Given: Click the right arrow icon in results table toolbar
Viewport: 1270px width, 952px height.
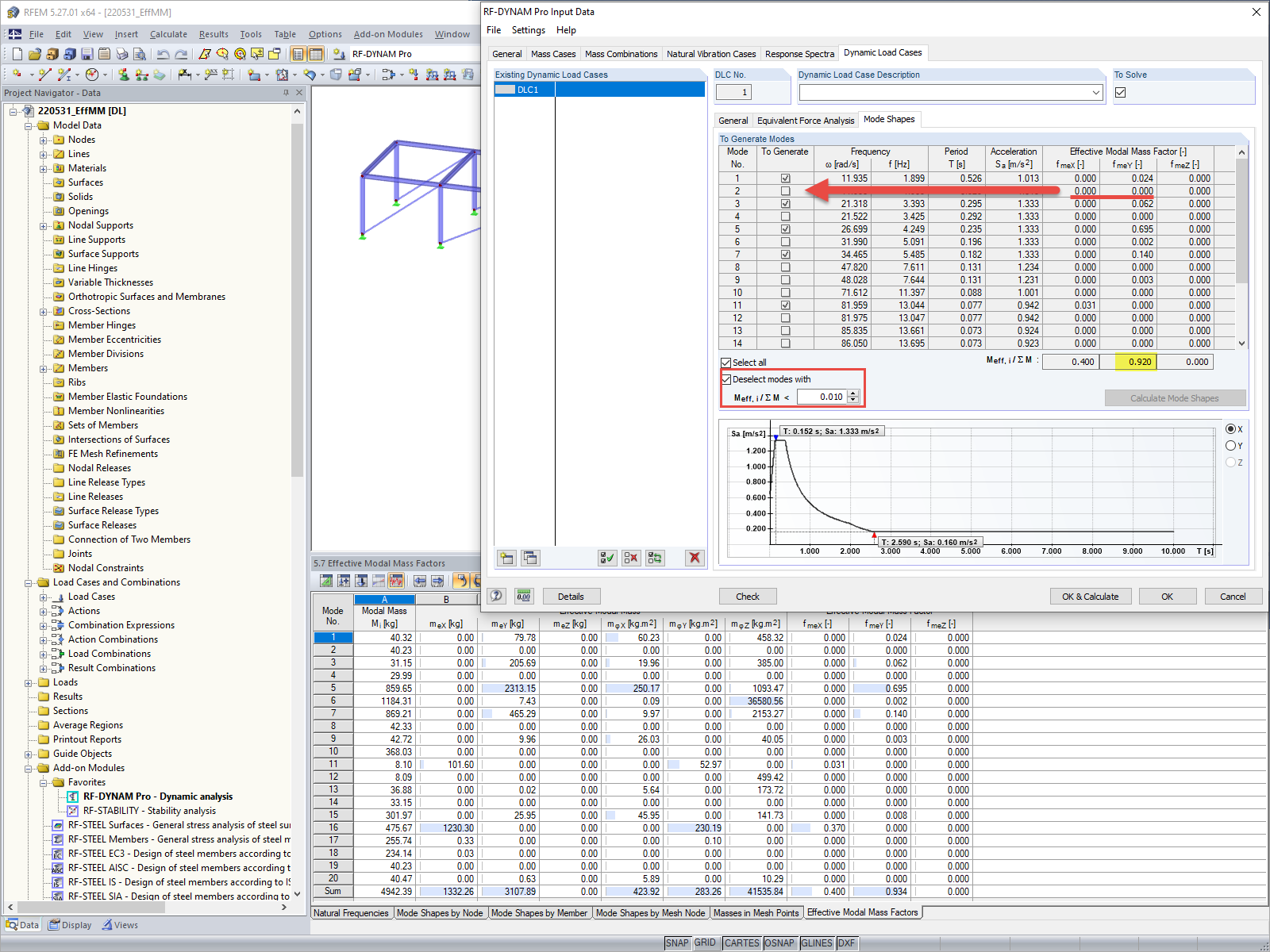Looking at the screenshot, I should (x=437, y=581).
